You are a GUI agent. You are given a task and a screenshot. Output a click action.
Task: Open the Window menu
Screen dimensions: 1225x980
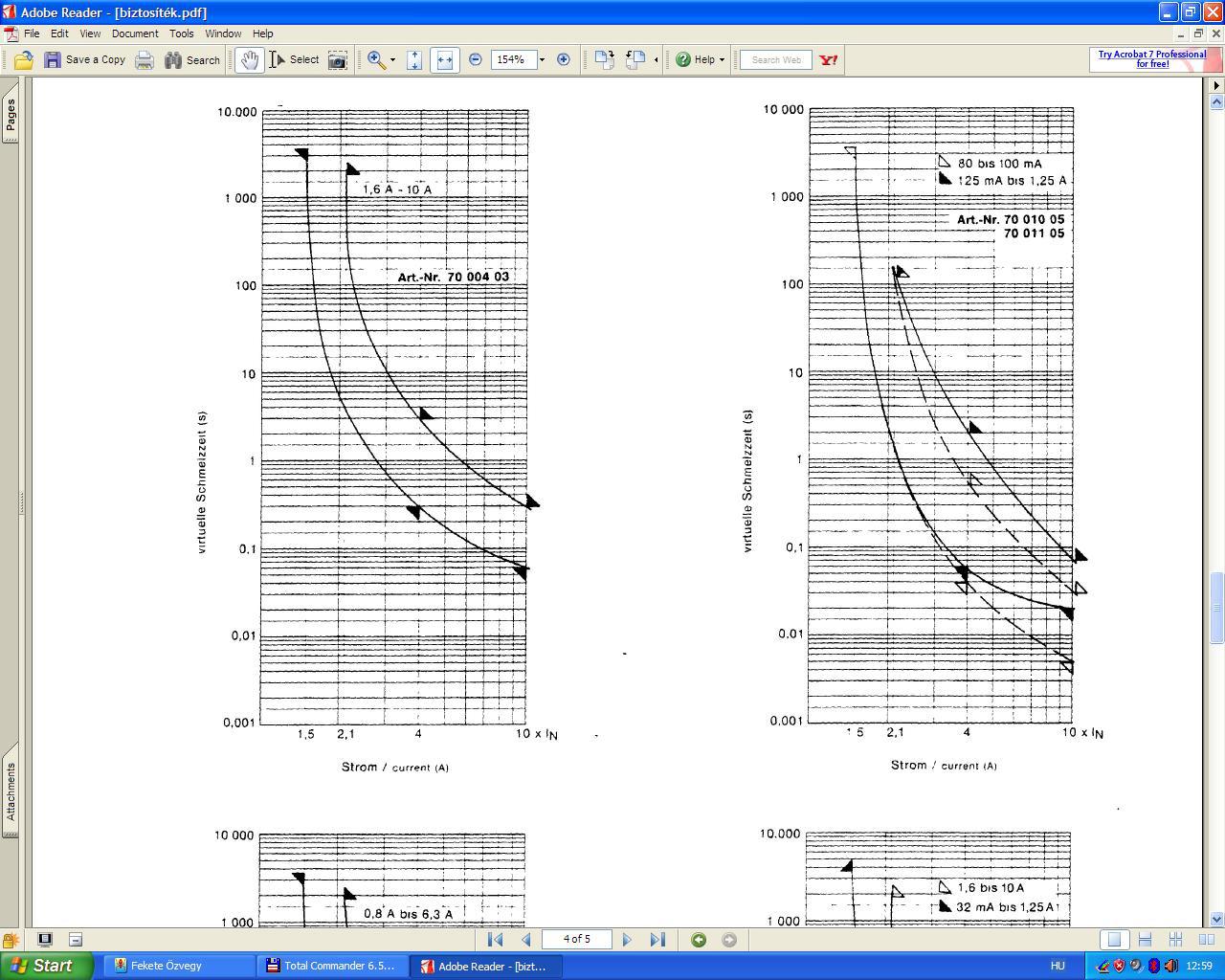click(x=223, y=33)
